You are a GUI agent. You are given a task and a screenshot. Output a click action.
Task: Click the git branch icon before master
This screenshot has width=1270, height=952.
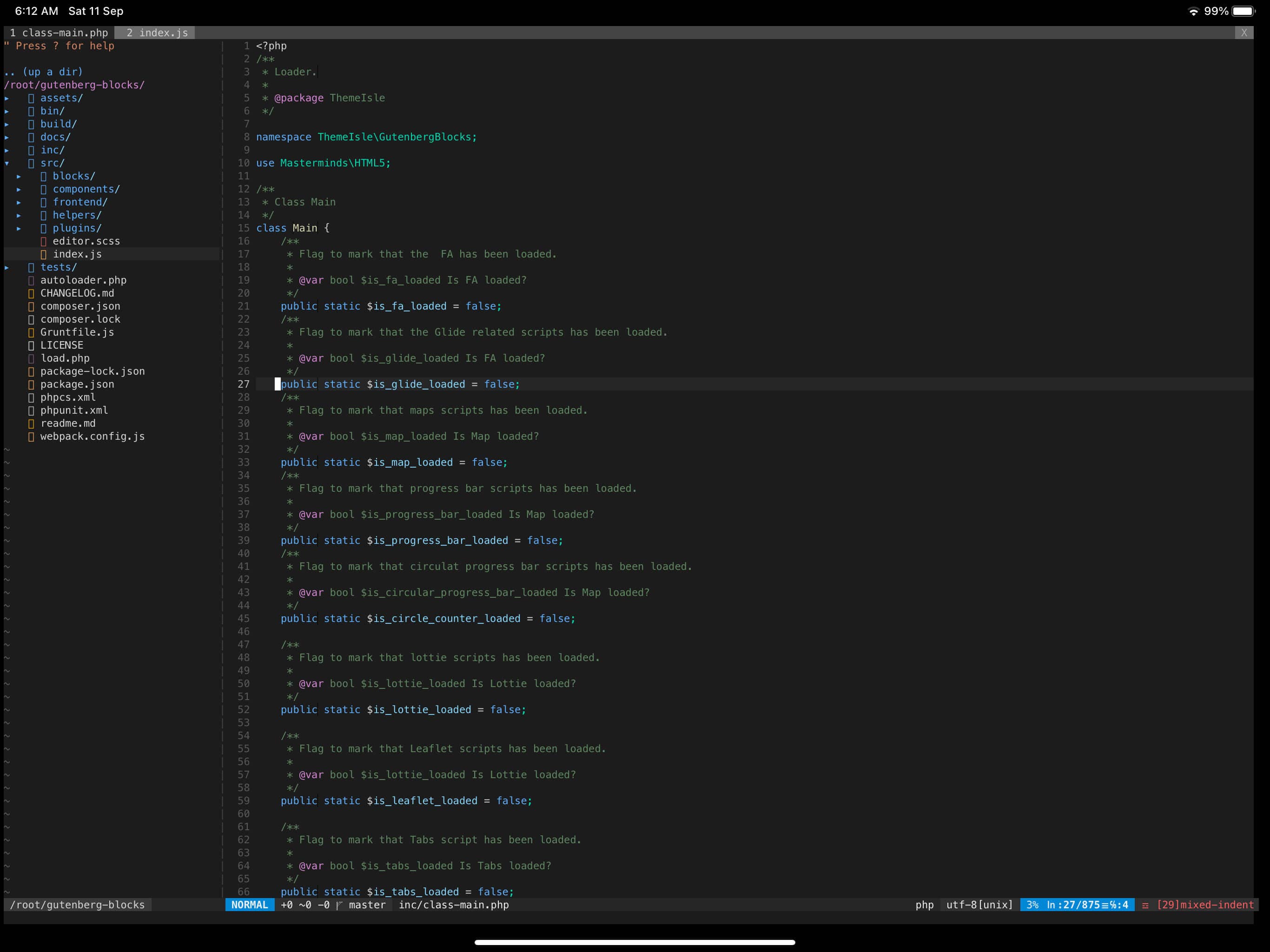[x=339, y=905]
